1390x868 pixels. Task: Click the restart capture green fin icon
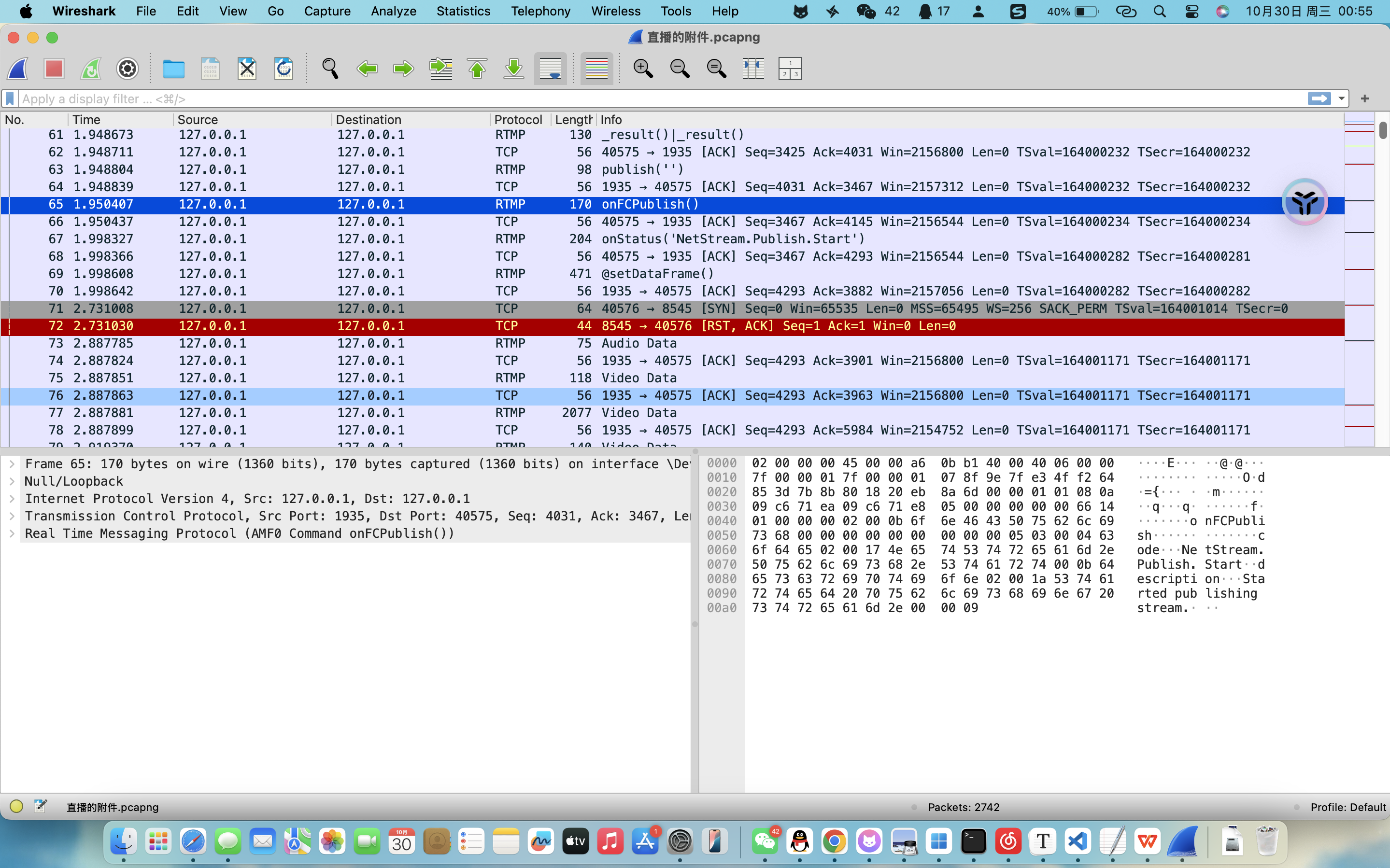click(91, 69)
